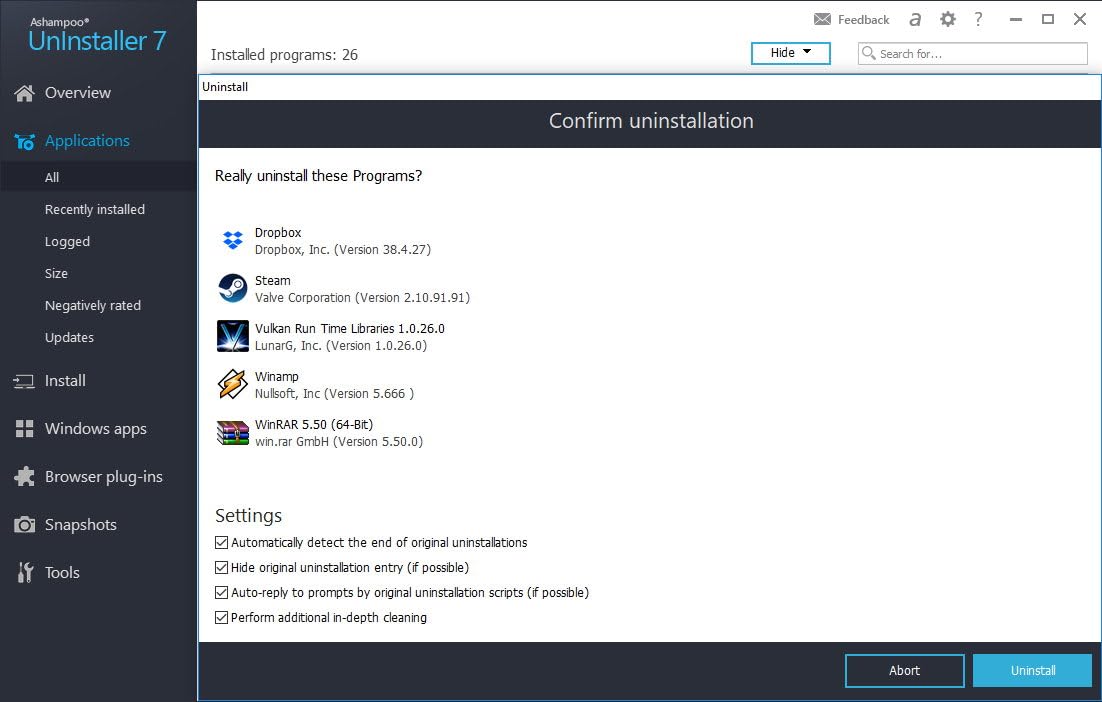Click the Applications sidebar icon
1102x702 pixels.
(x=24, y=141)
